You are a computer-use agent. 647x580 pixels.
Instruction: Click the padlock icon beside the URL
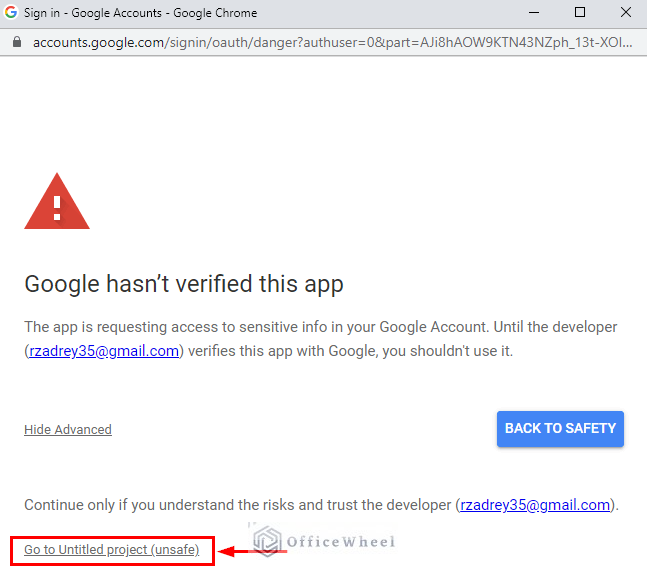[16, 43]
